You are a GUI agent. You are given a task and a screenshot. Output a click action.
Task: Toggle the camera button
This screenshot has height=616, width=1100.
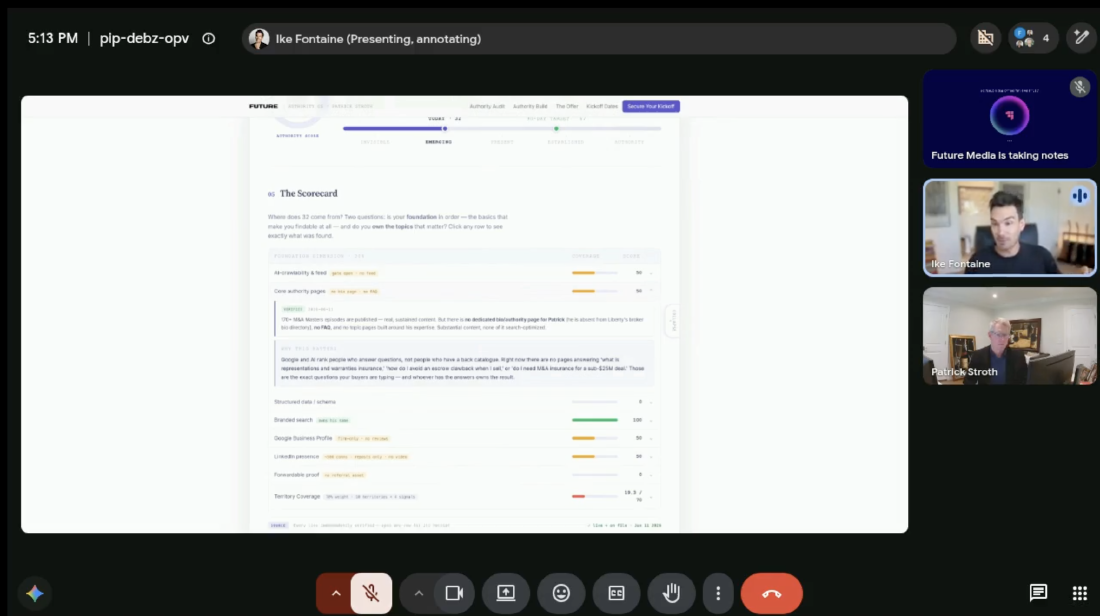tap(455, 594)
